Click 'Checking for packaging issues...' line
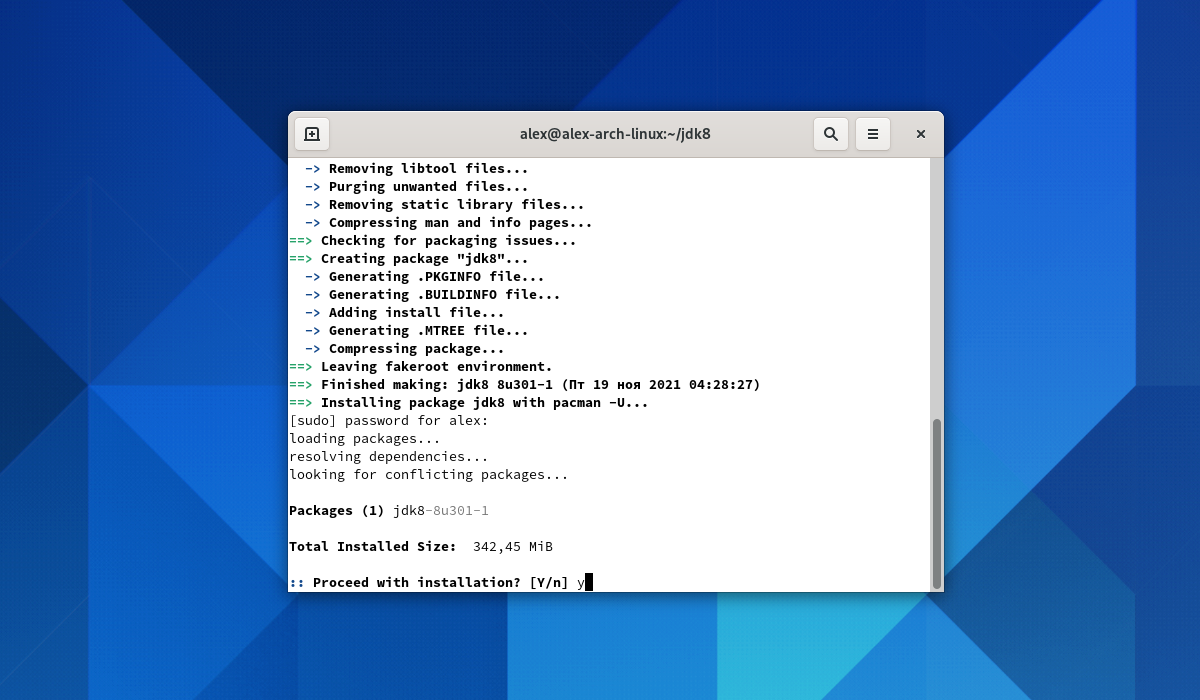This screenshot has height=700, width=1200. [433, 241]
